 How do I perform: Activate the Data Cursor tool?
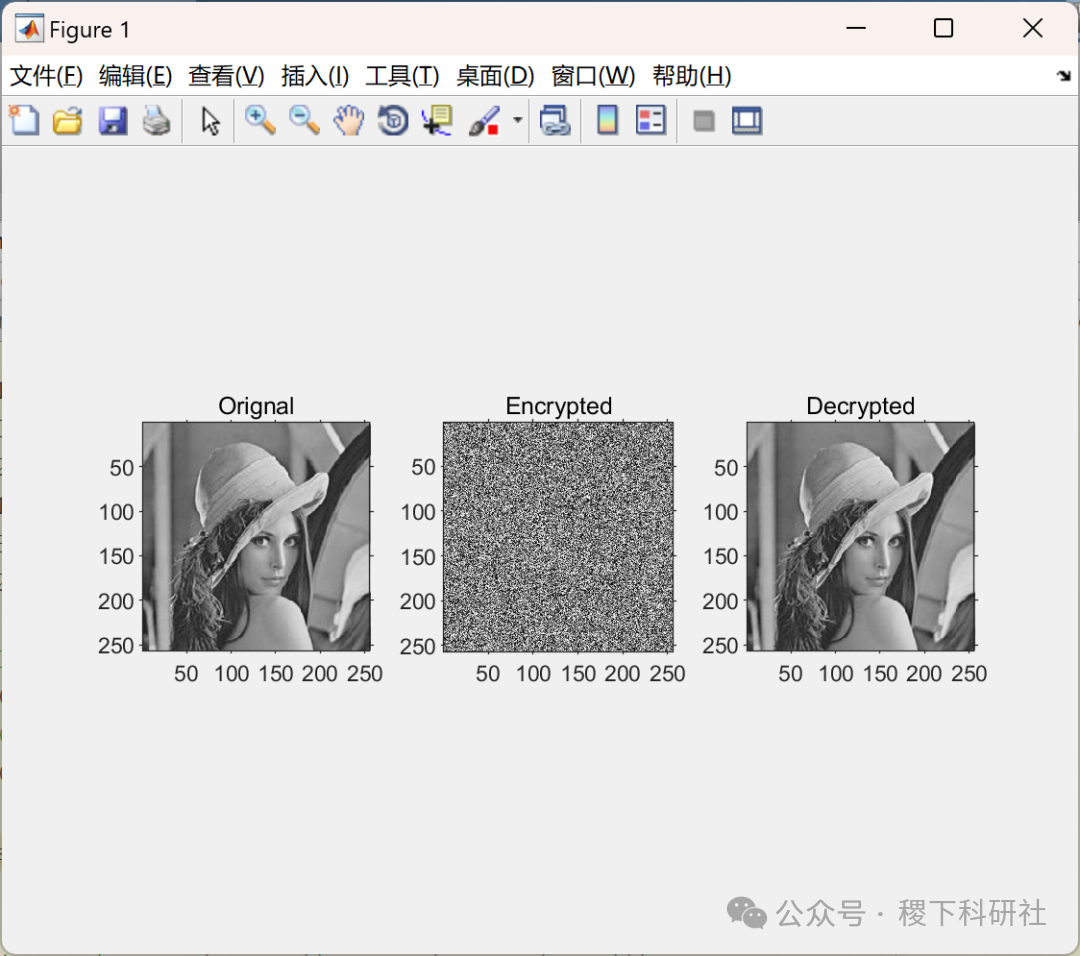pyautogui.click(x=436, y=120)
